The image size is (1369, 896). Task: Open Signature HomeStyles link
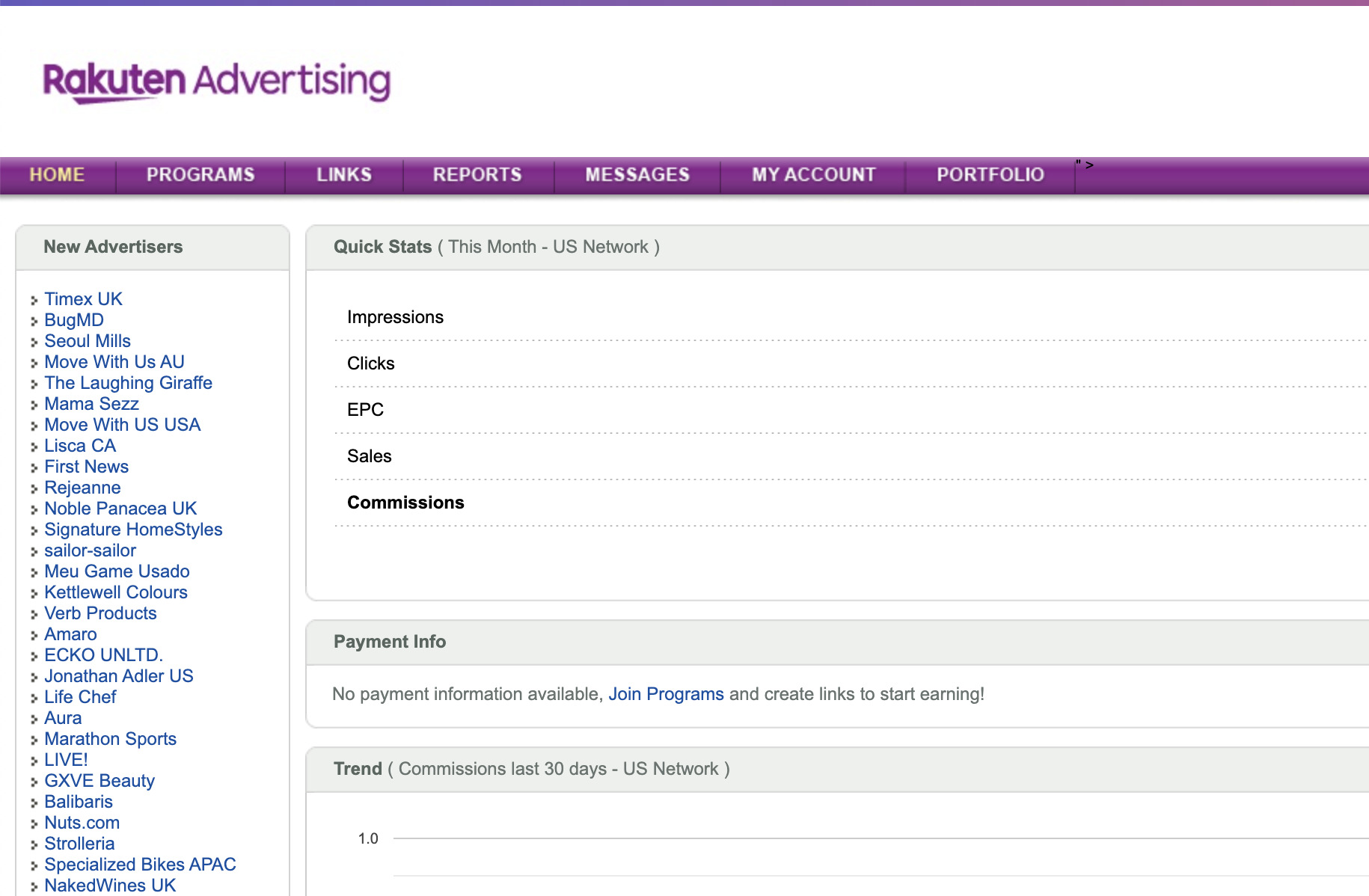pyautogui.click(x=133, y=530)
